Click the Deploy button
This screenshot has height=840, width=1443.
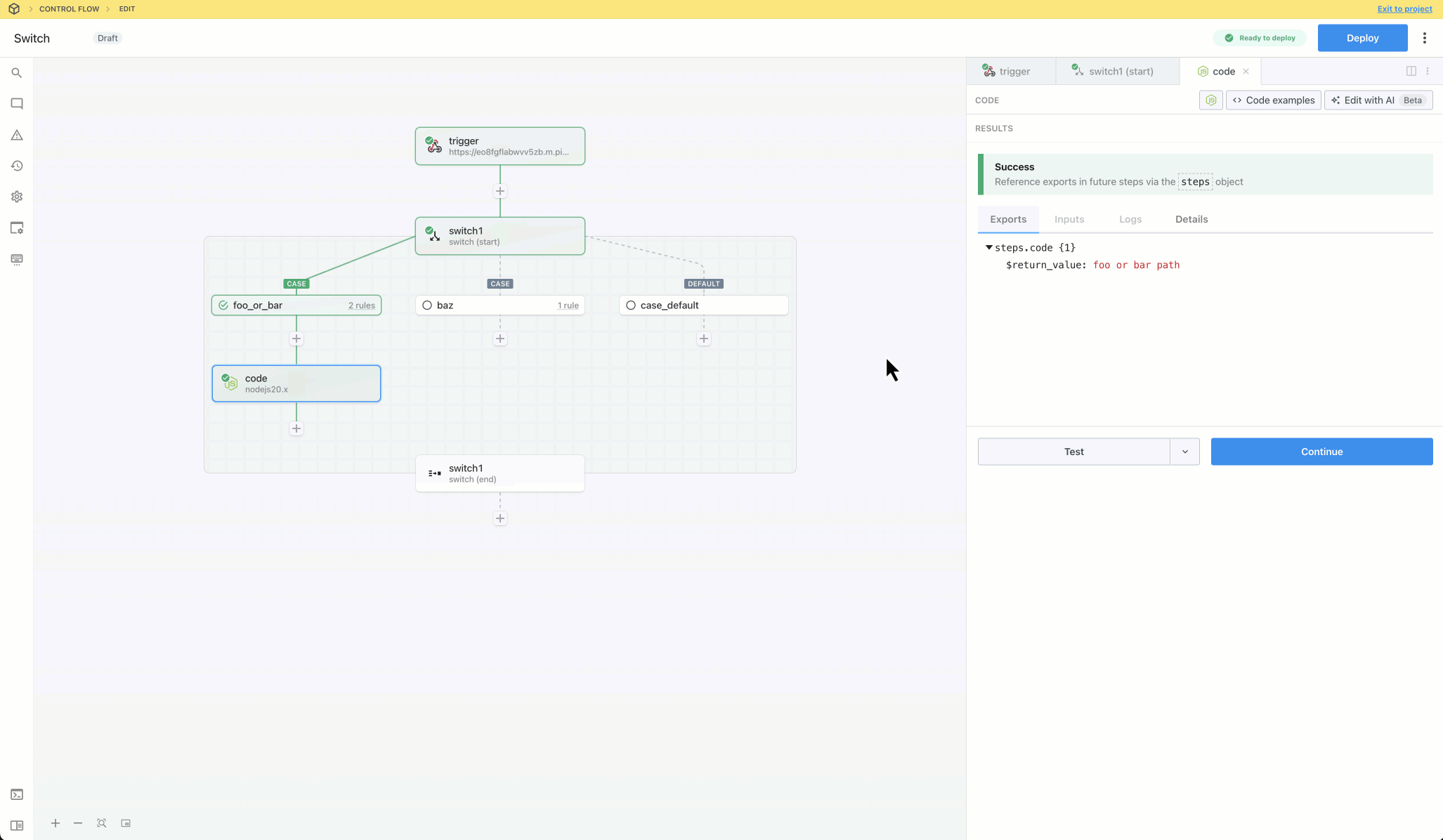1362,38
